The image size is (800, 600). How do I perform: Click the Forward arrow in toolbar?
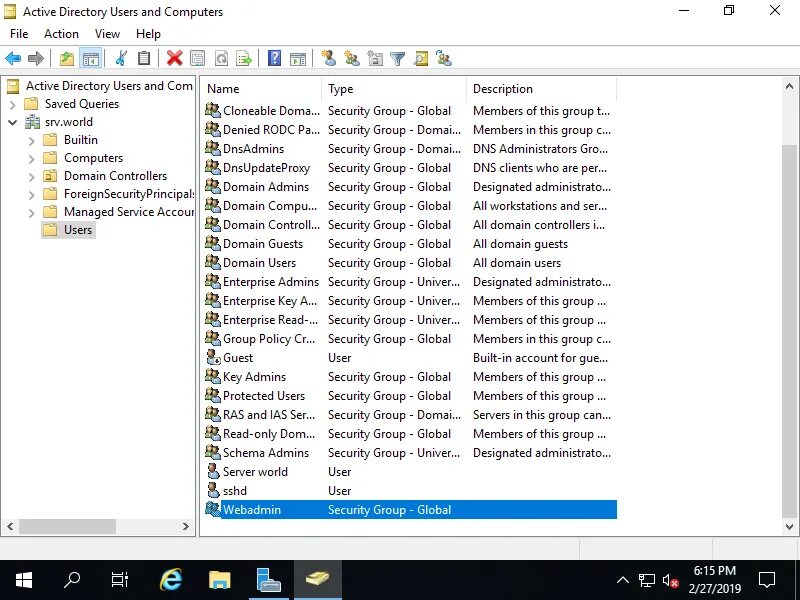[x=36, y=59]
